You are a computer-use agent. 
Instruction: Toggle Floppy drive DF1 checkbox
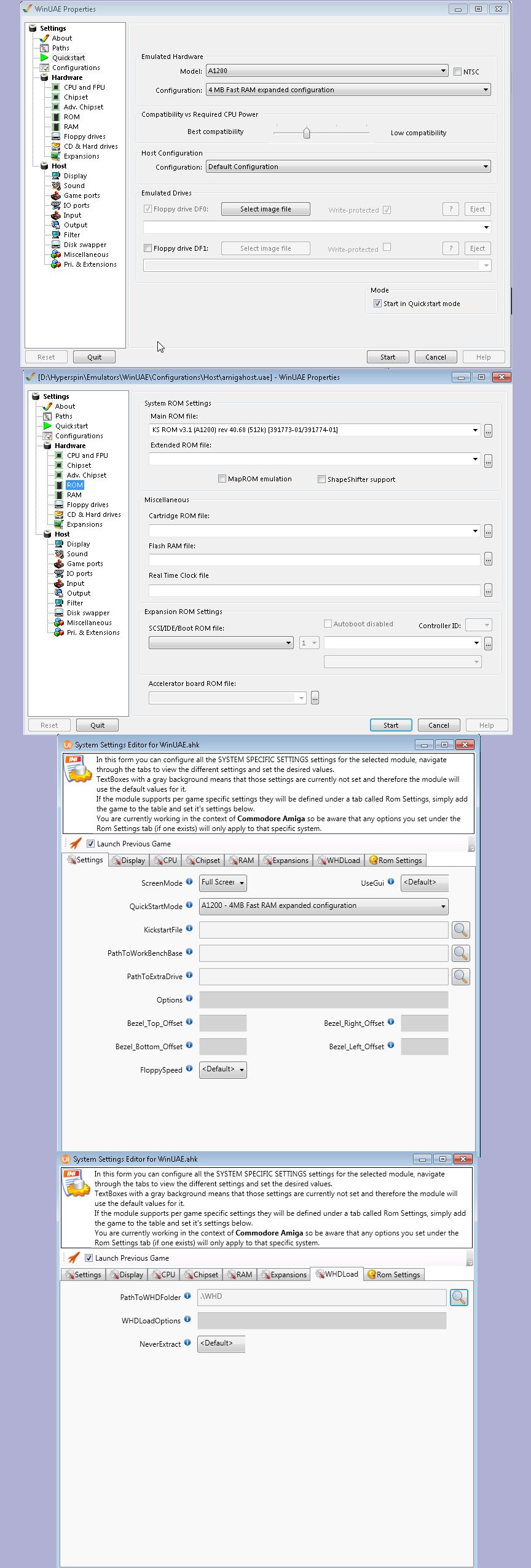point(147,248)
